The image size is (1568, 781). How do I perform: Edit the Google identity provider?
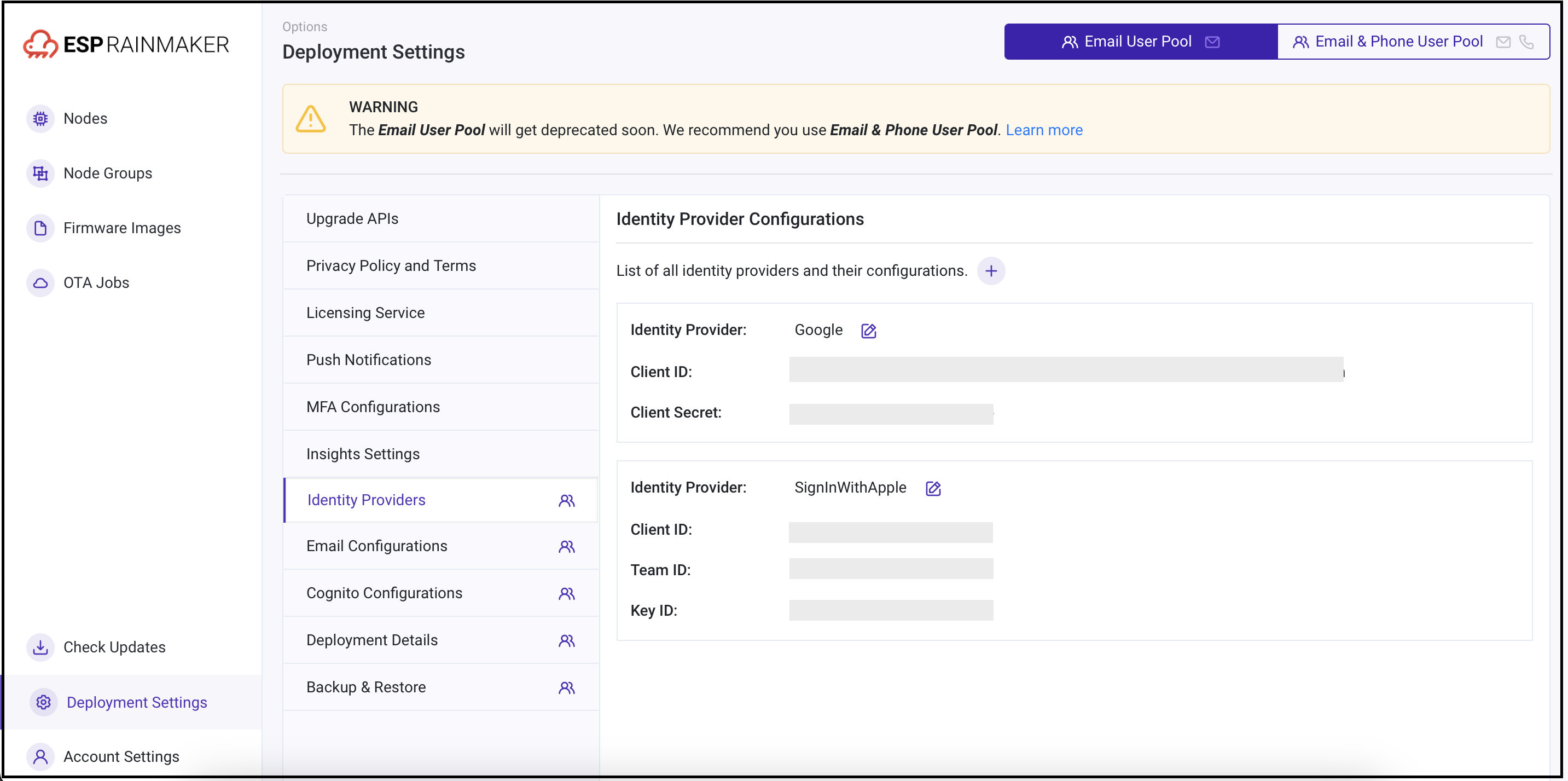(x=869, y=331)
